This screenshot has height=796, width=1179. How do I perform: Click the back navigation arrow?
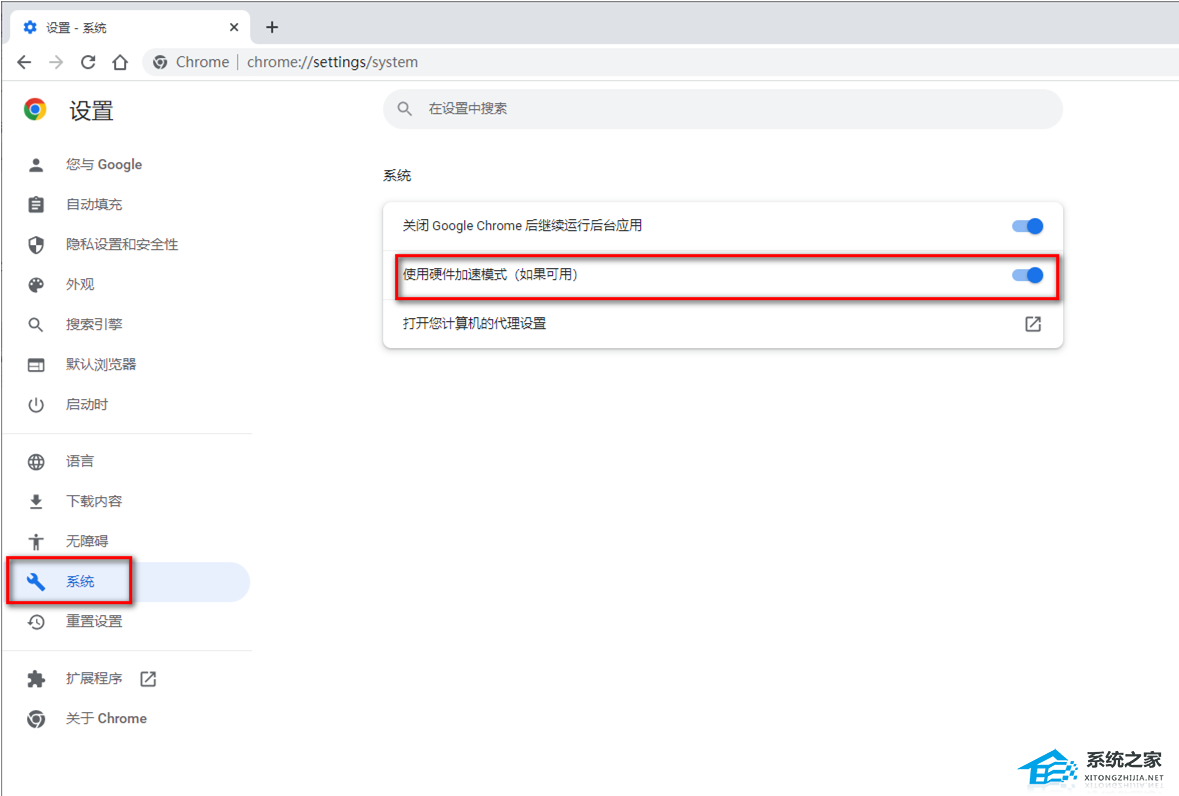pyautogui.click(x=24, y=62)
